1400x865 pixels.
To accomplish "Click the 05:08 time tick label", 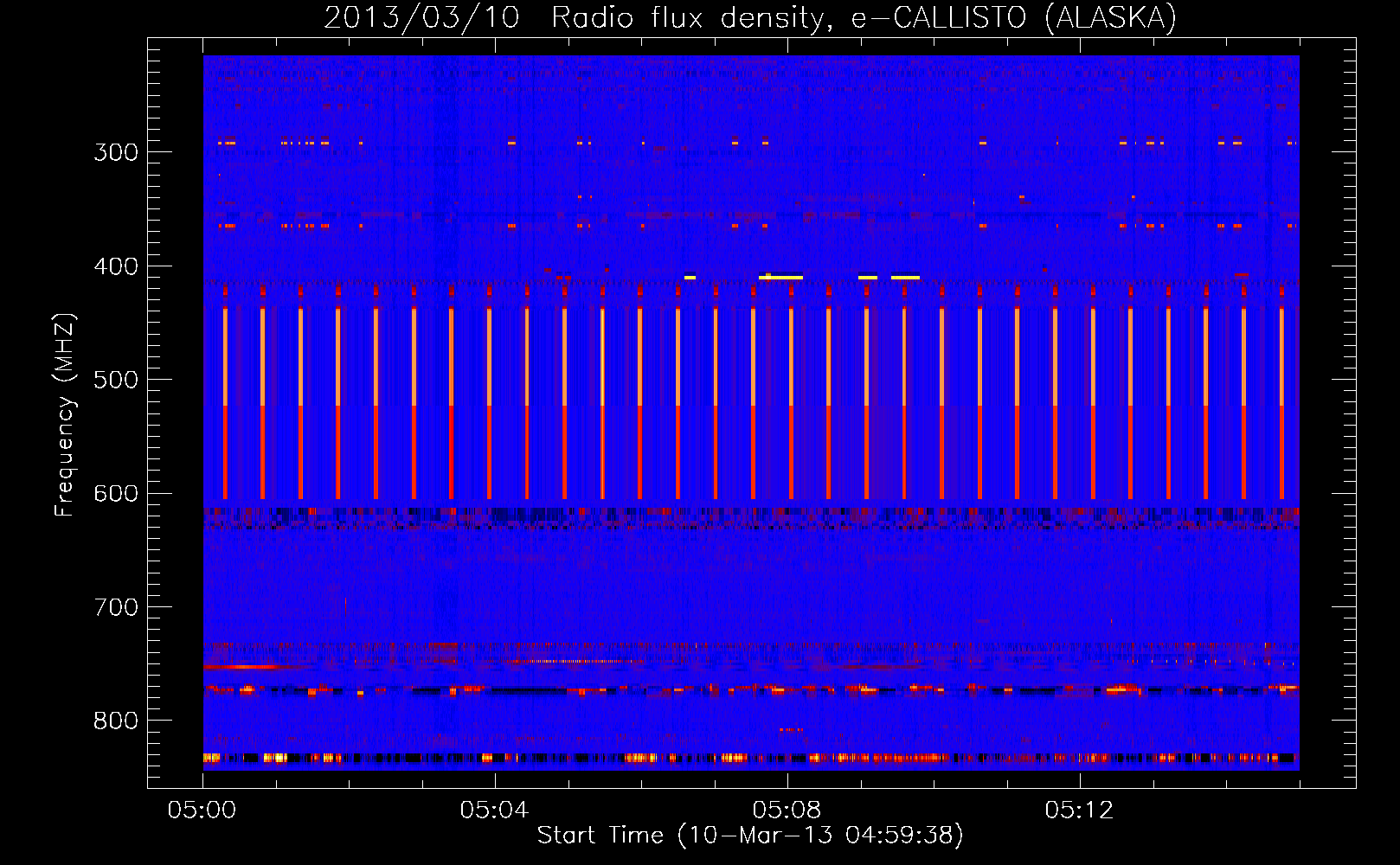I will (x=787, y=811).
